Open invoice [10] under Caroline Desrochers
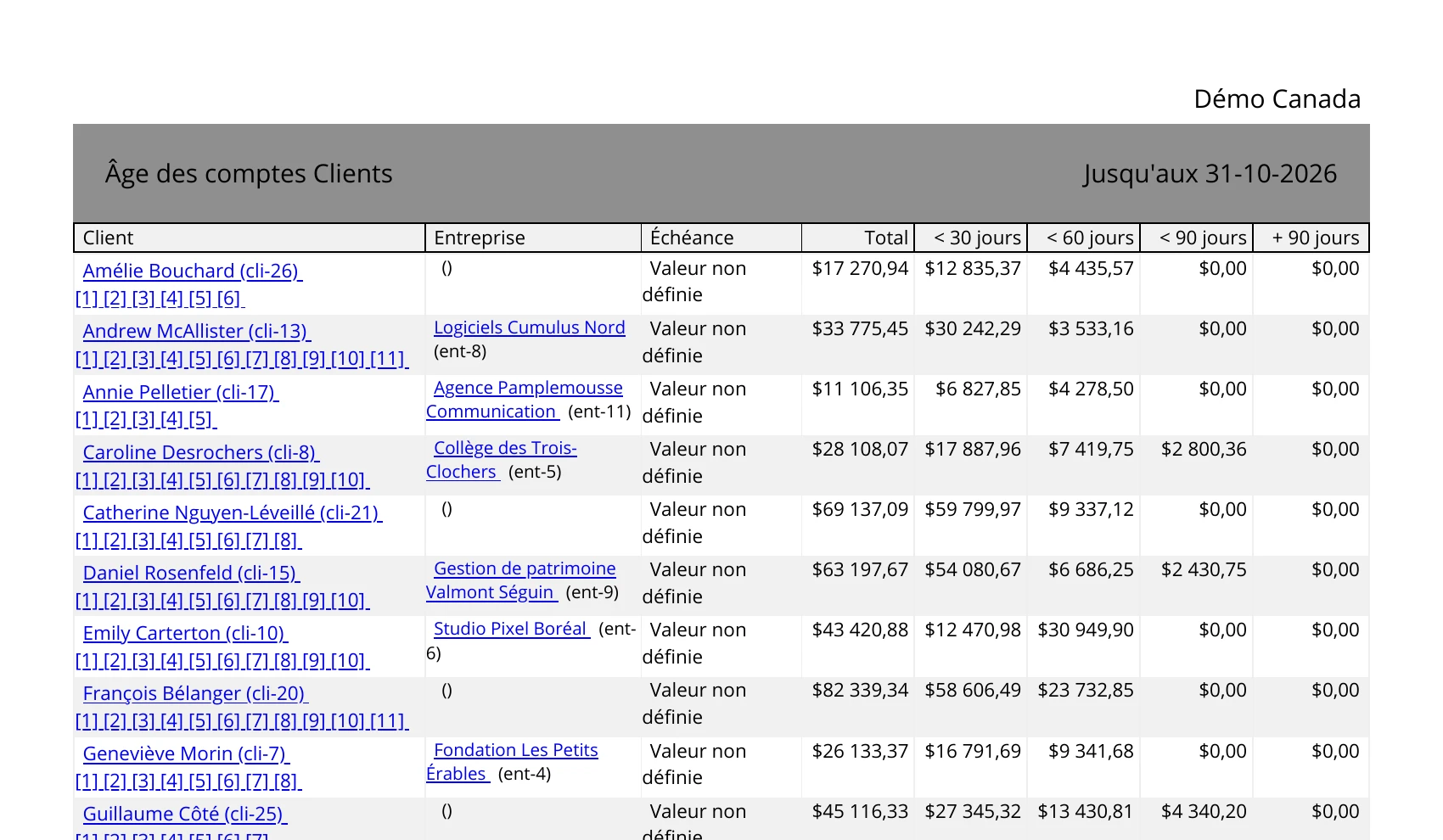This screenshot has width=1443, height=840. click(350, 479)
